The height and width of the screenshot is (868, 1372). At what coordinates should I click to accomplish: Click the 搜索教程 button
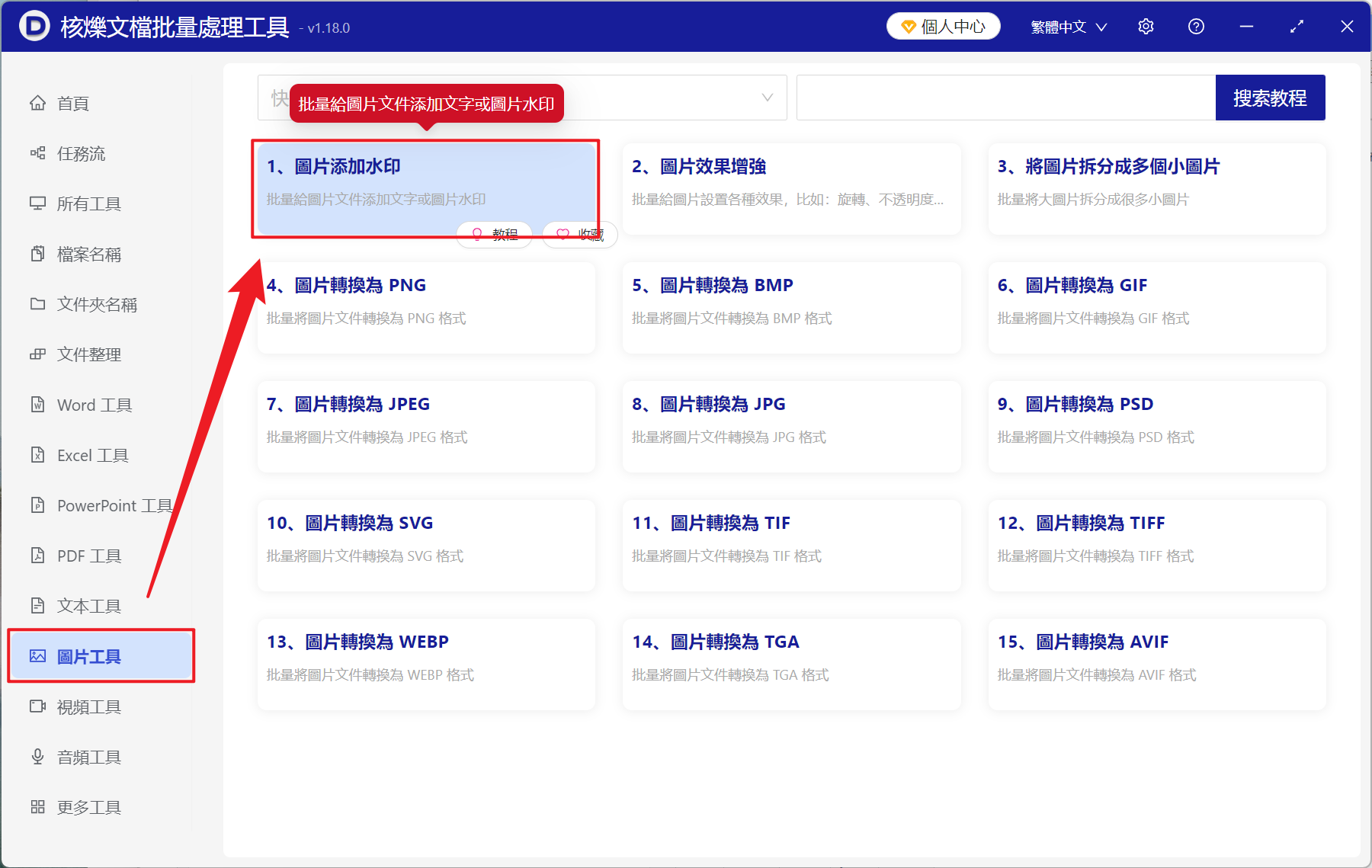pyautogui.click(x=1270, y=98)
